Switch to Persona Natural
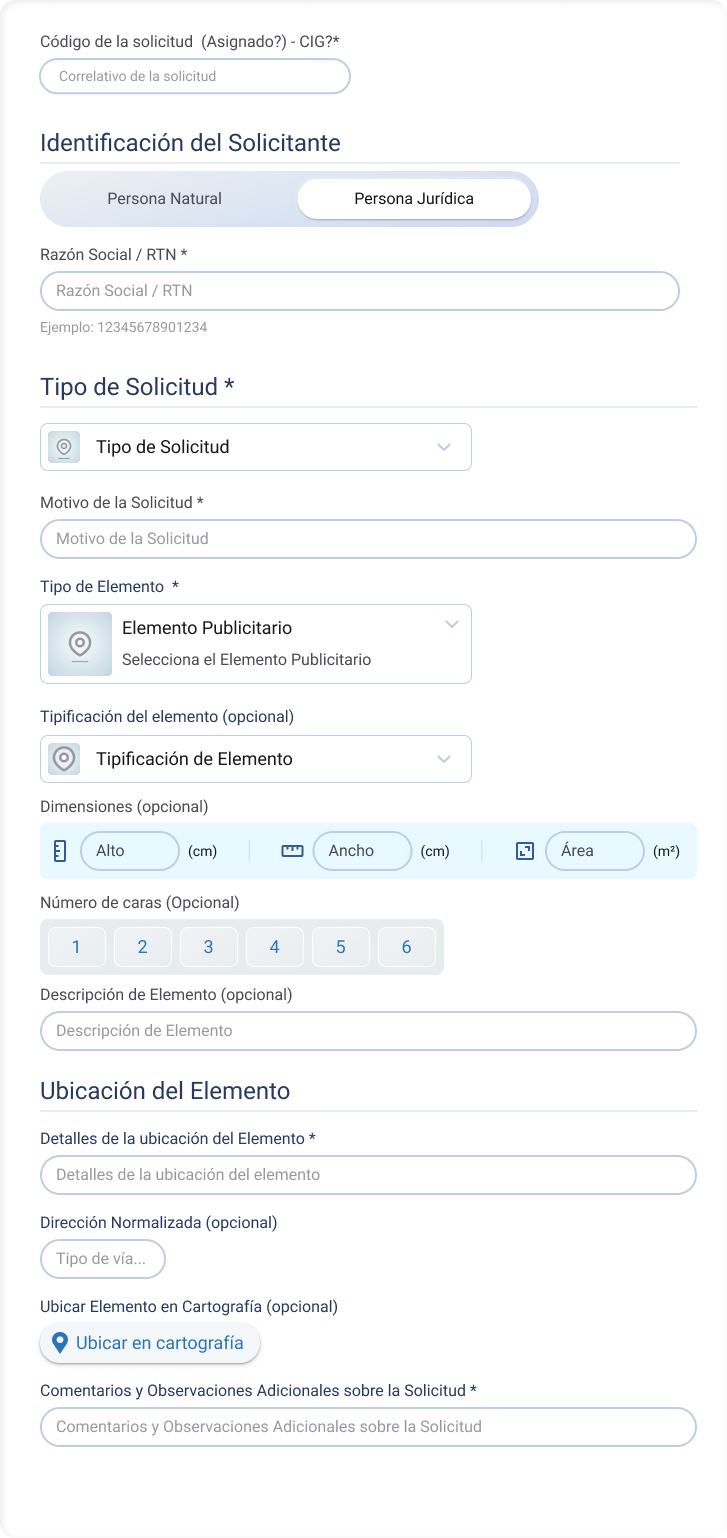This screenshot has height=1538, width=727. pos(164,198)
